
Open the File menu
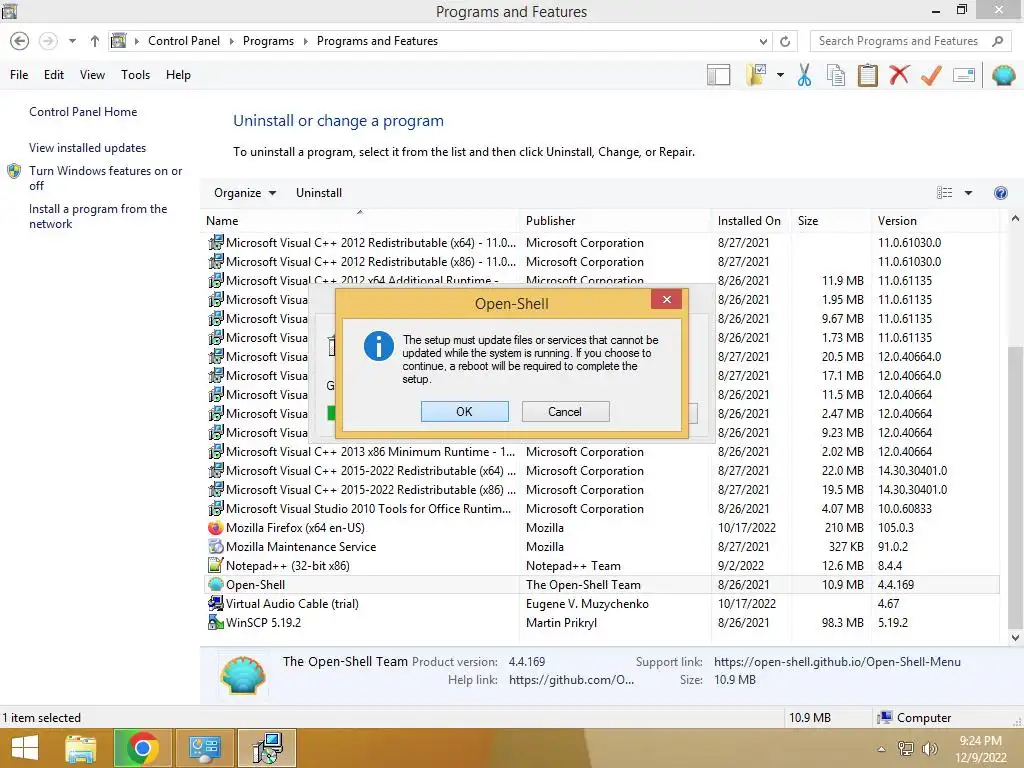19,75
